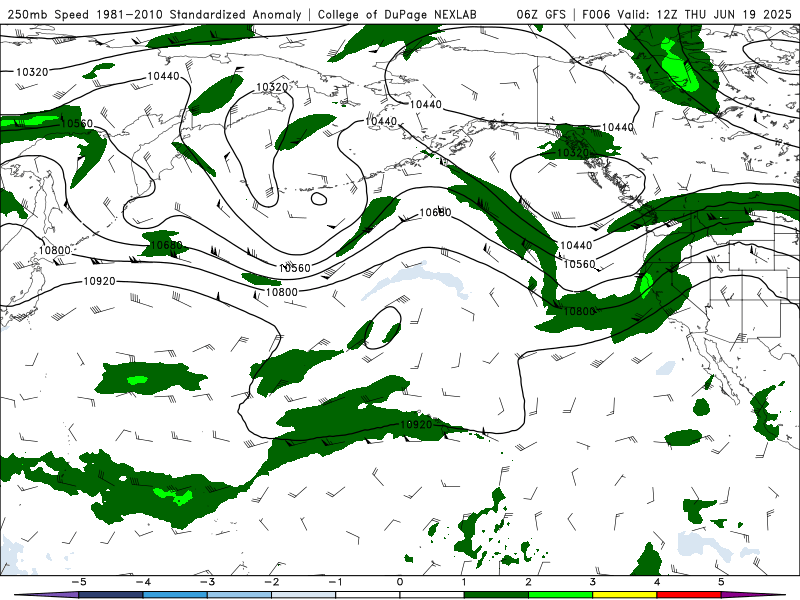Click the dark green legend segment between 1 and 2
This screenshot has width=800, height=600.
tap(496, 595)
